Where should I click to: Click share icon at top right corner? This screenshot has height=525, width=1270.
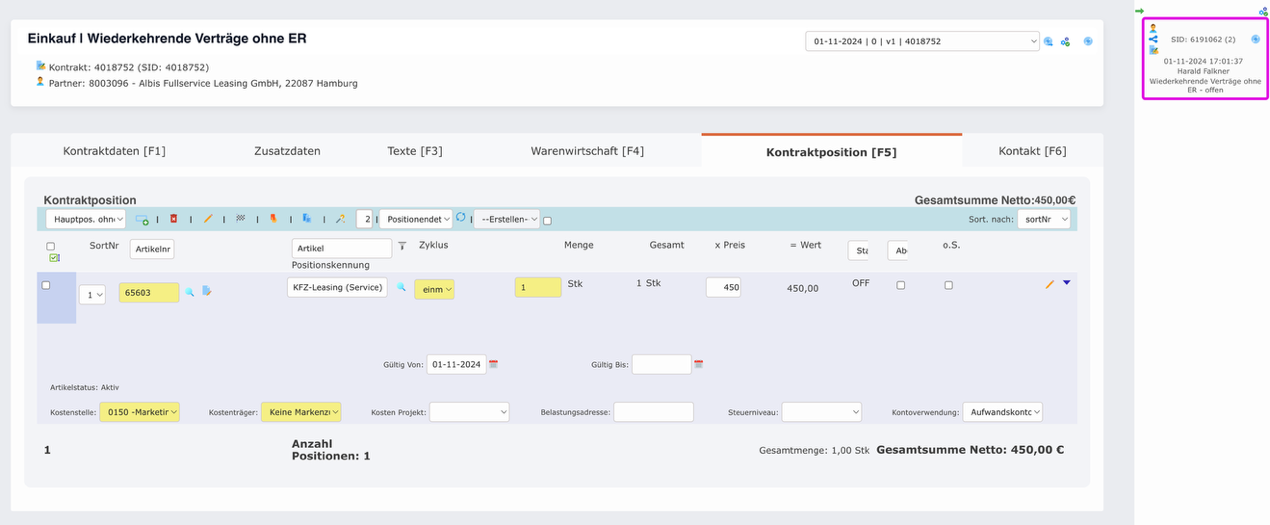click(x=1263, y=11)
